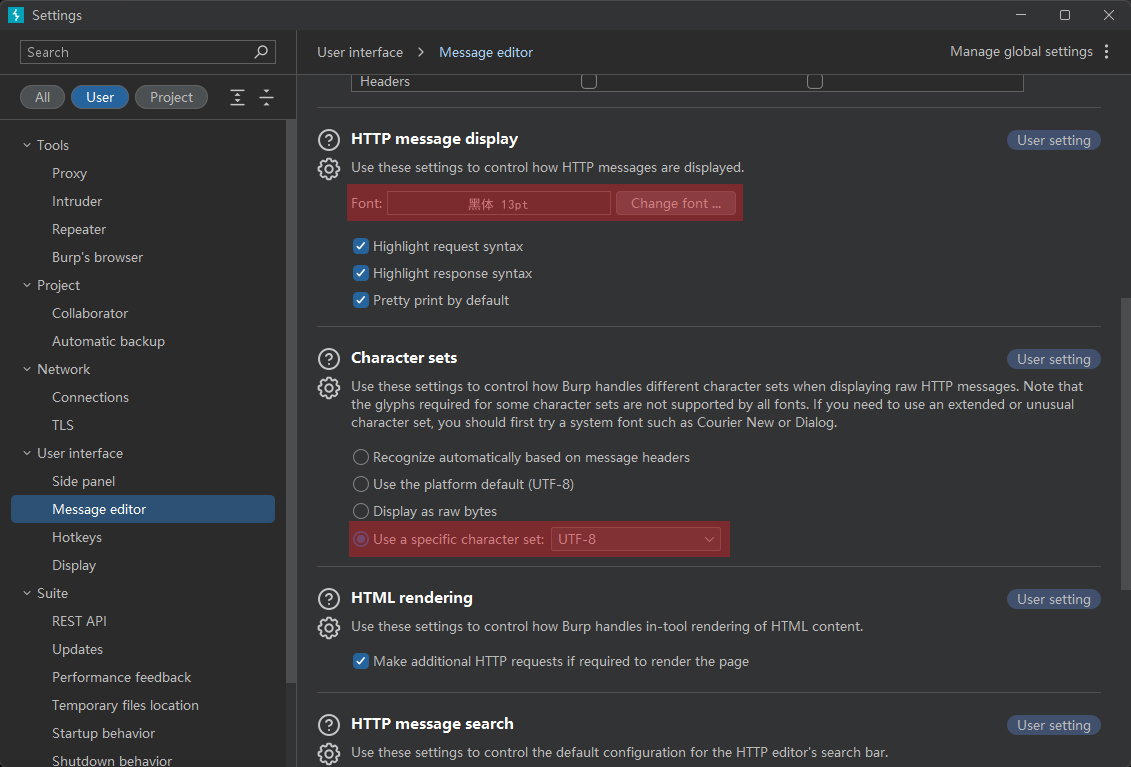This screenshot has width=1131, height=767.
Task: Check the second Headers row checkbox
Action: click(x=815, y=81)
